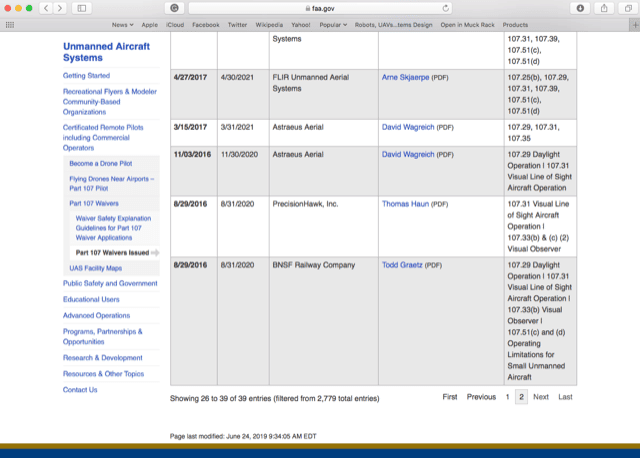Go to page 1 of table
Screen dimensions: 640x458
[x=507, y=397]
